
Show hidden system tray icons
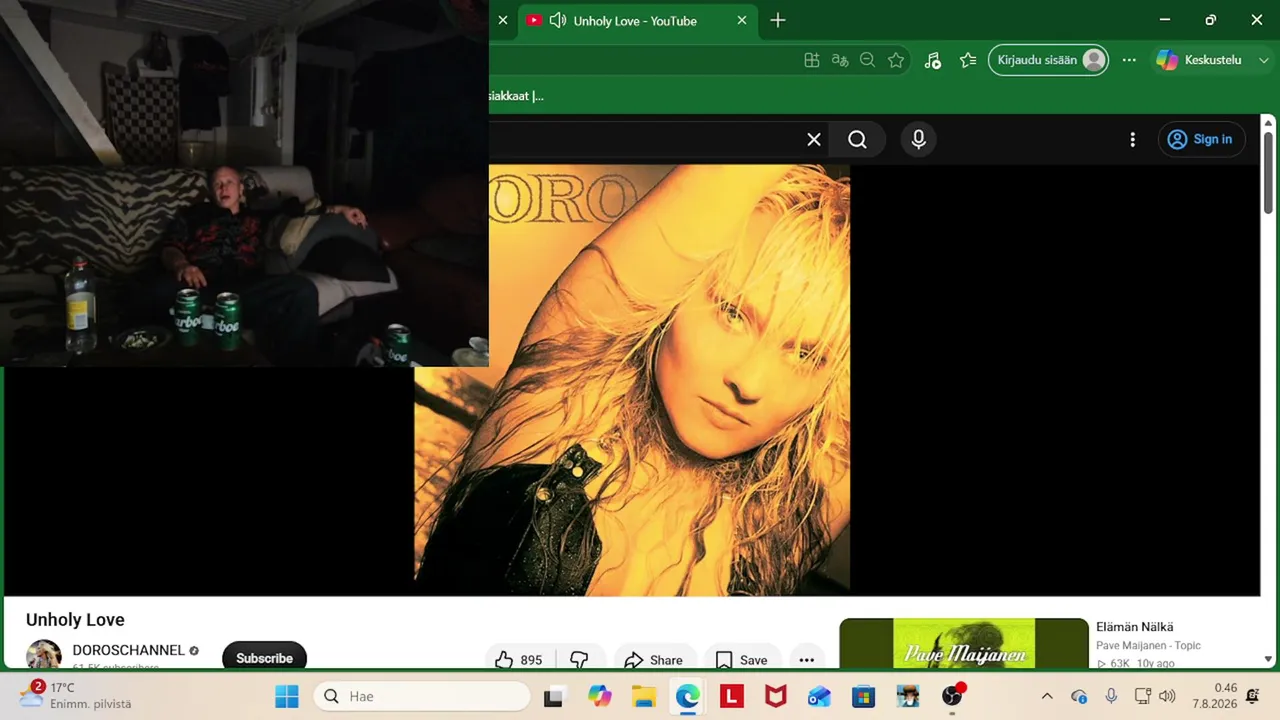(x=1047, y=696)
